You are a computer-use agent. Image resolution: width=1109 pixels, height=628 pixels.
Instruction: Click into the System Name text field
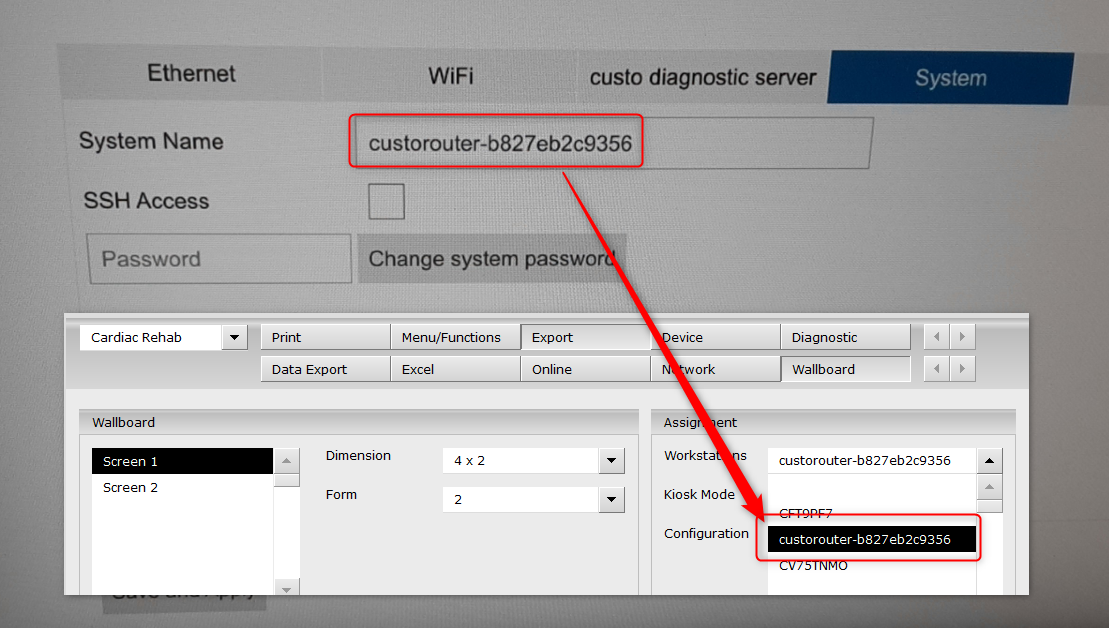612,143
